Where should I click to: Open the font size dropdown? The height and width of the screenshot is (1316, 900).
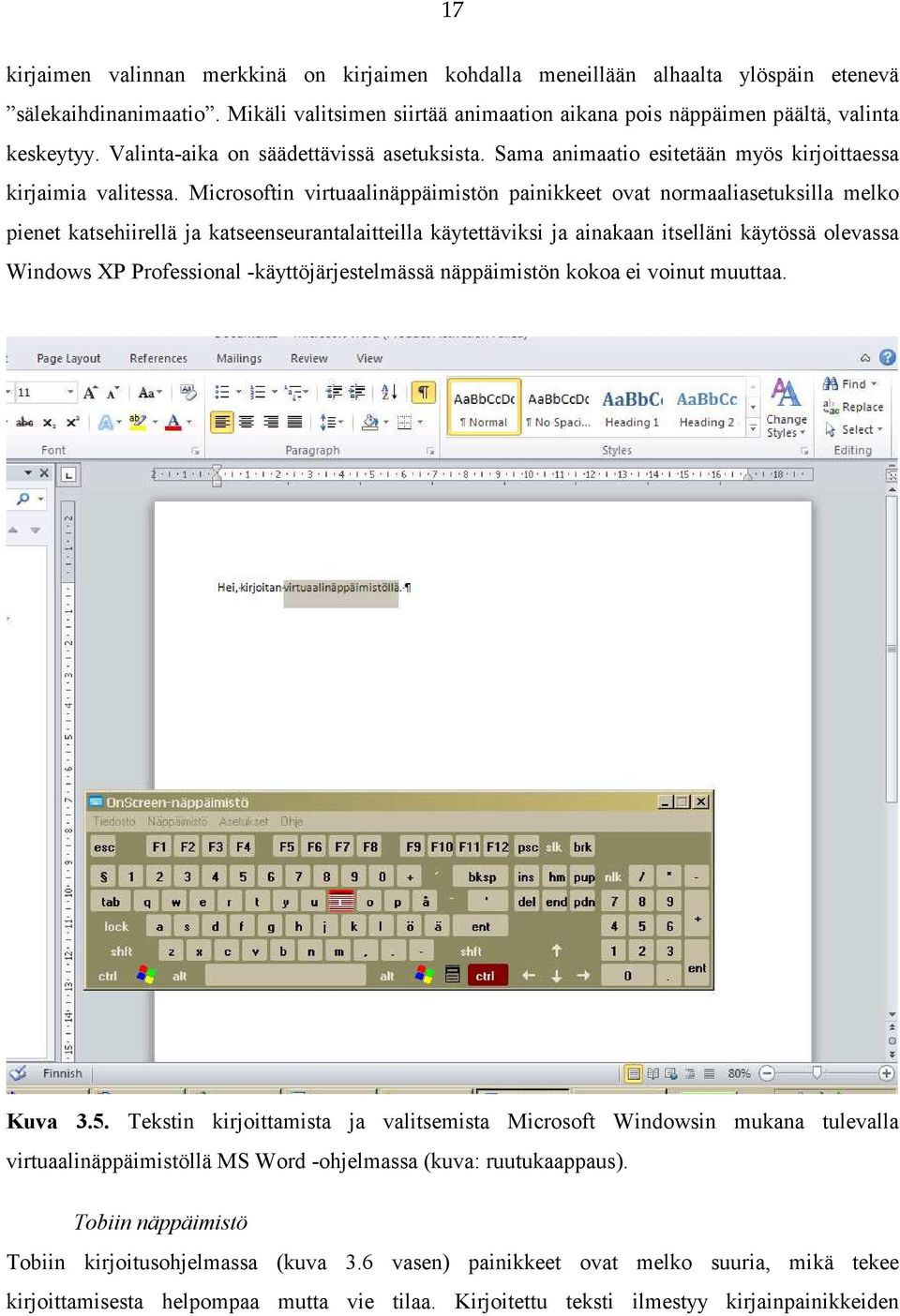(70, 392)
